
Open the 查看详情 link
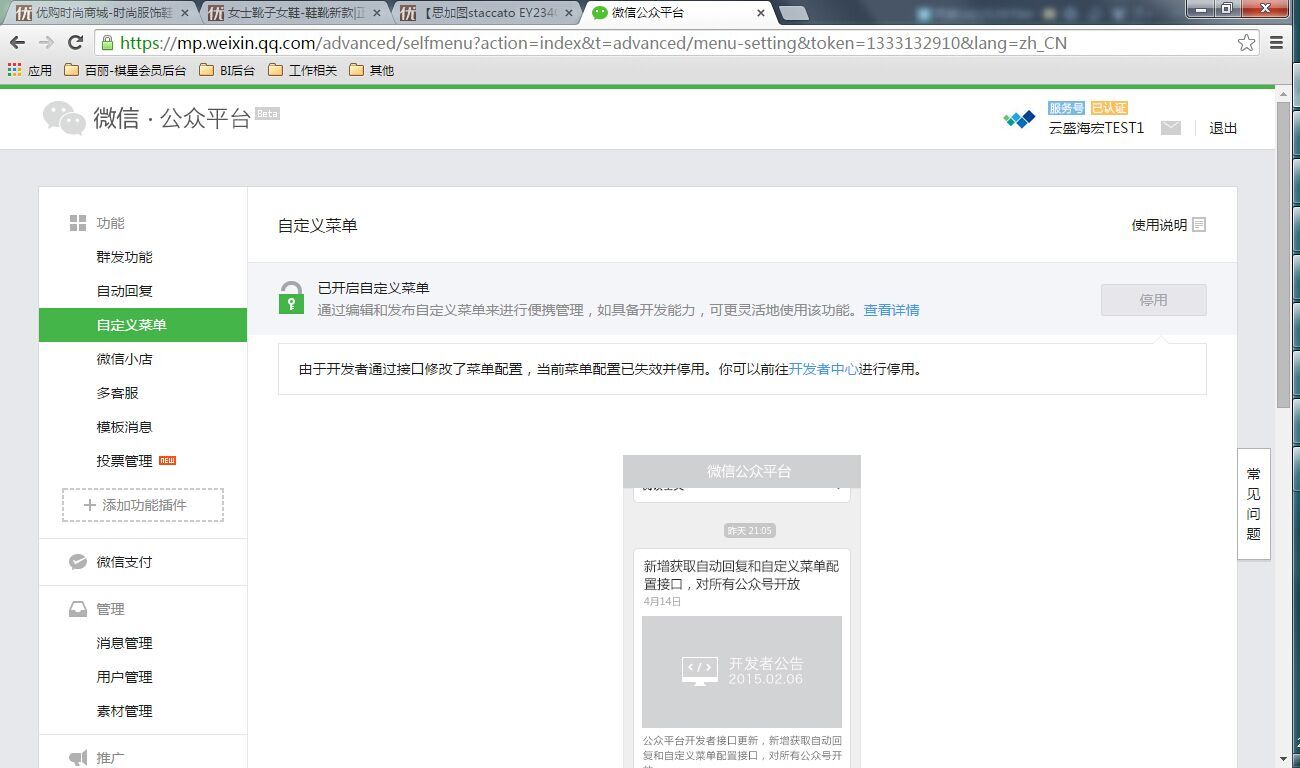(892, 310)
